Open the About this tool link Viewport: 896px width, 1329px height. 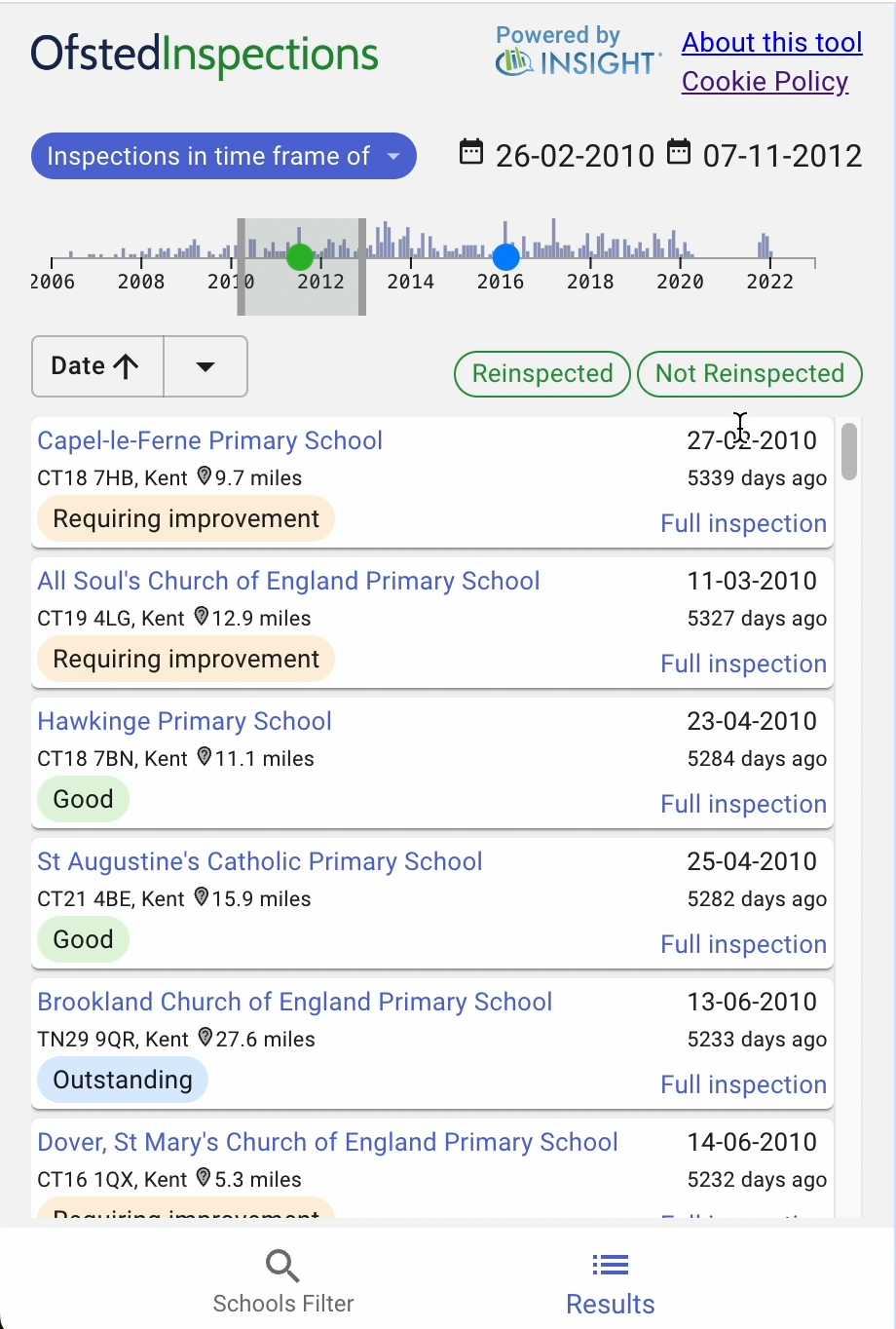point(771,43)
